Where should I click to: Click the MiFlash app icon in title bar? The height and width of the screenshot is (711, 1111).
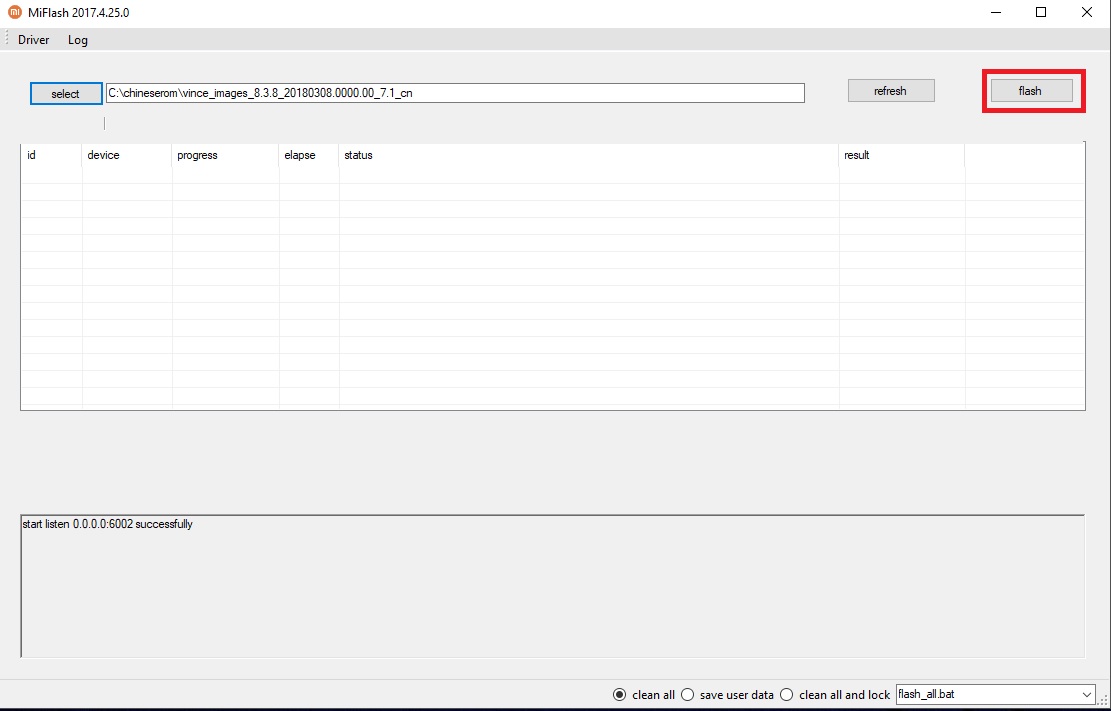pos(14,13)
